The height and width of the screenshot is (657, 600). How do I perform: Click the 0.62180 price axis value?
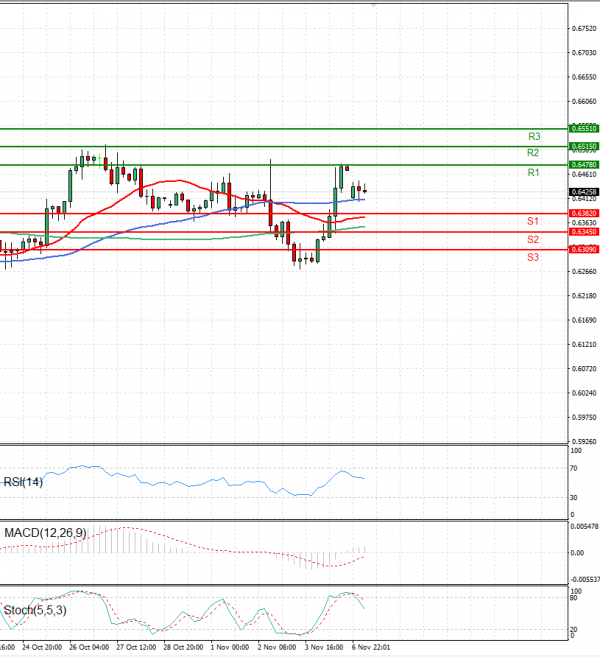[584, 296]
